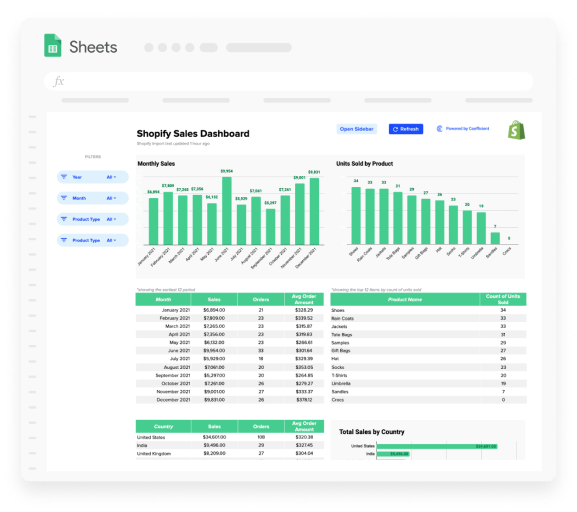Select the $9,831.00 sales cell

coord(214,400)
